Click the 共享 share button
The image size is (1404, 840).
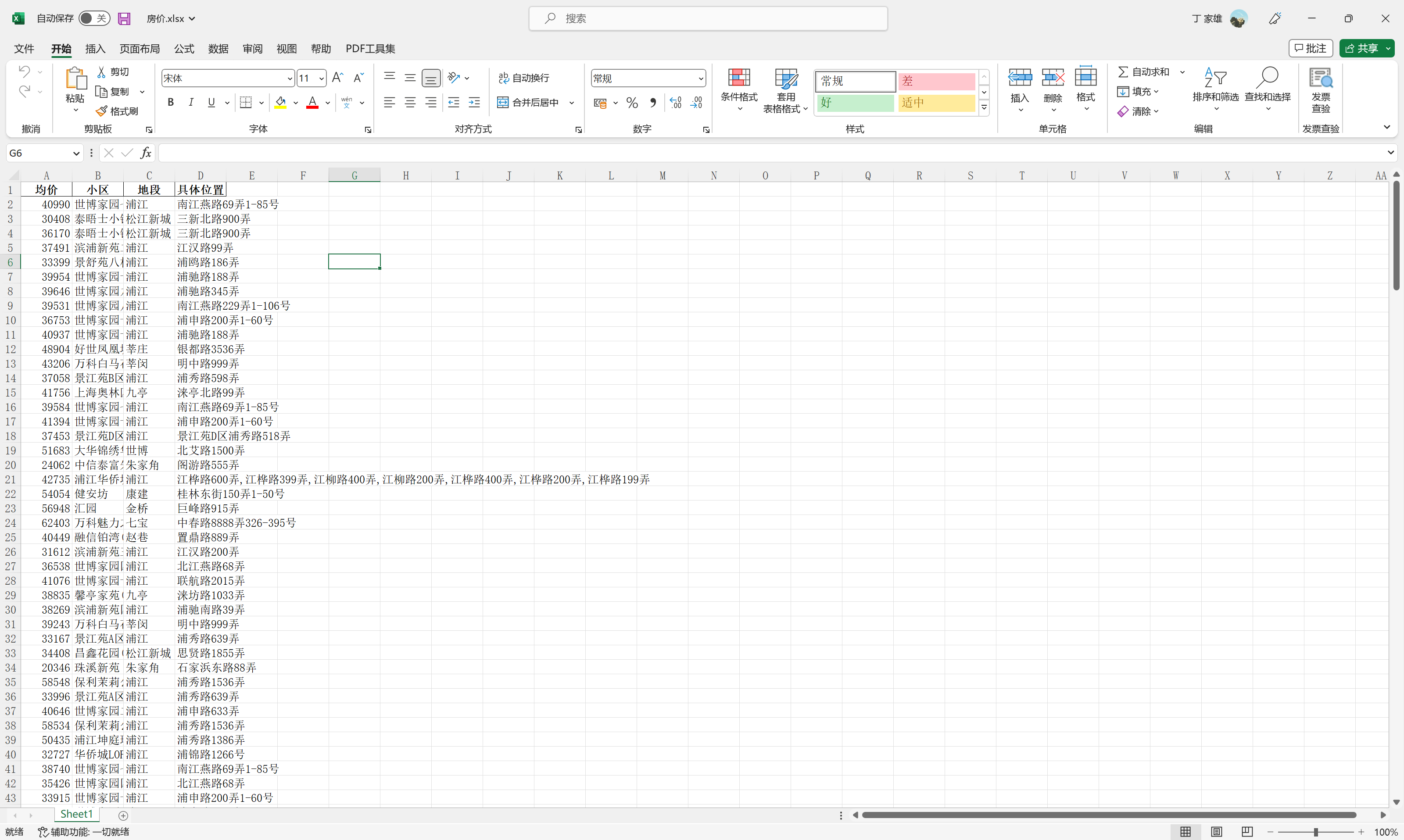pyautogui.click(x=1362, y=48)
